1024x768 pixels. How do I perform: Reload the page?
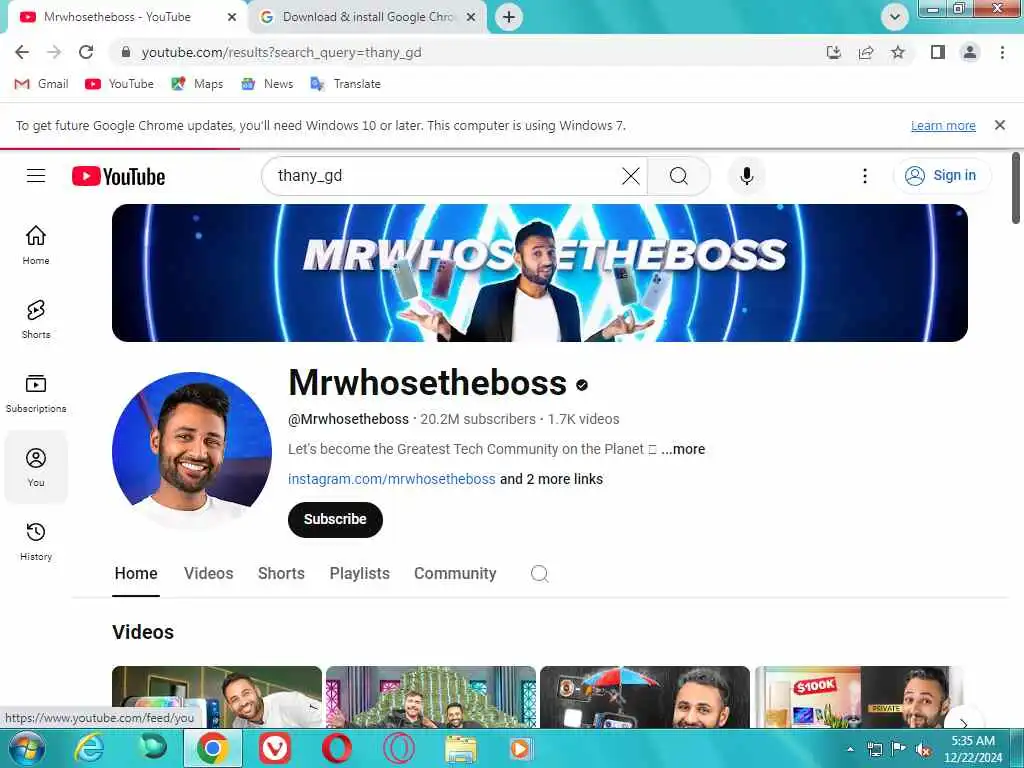click(86, 52)
